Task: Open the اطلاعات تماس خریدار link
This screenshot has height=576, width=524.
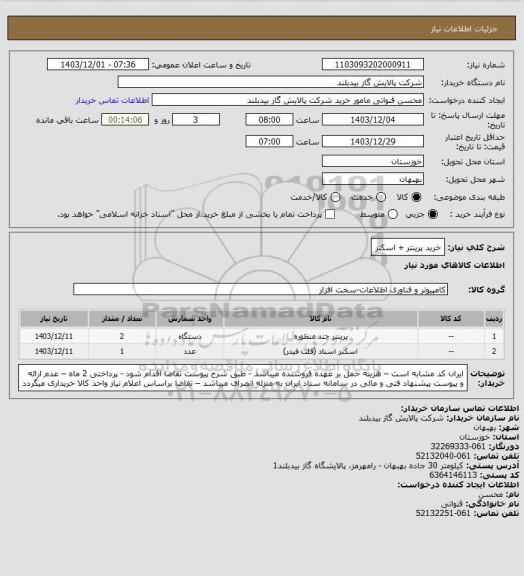Action: [x=112, y=100]
